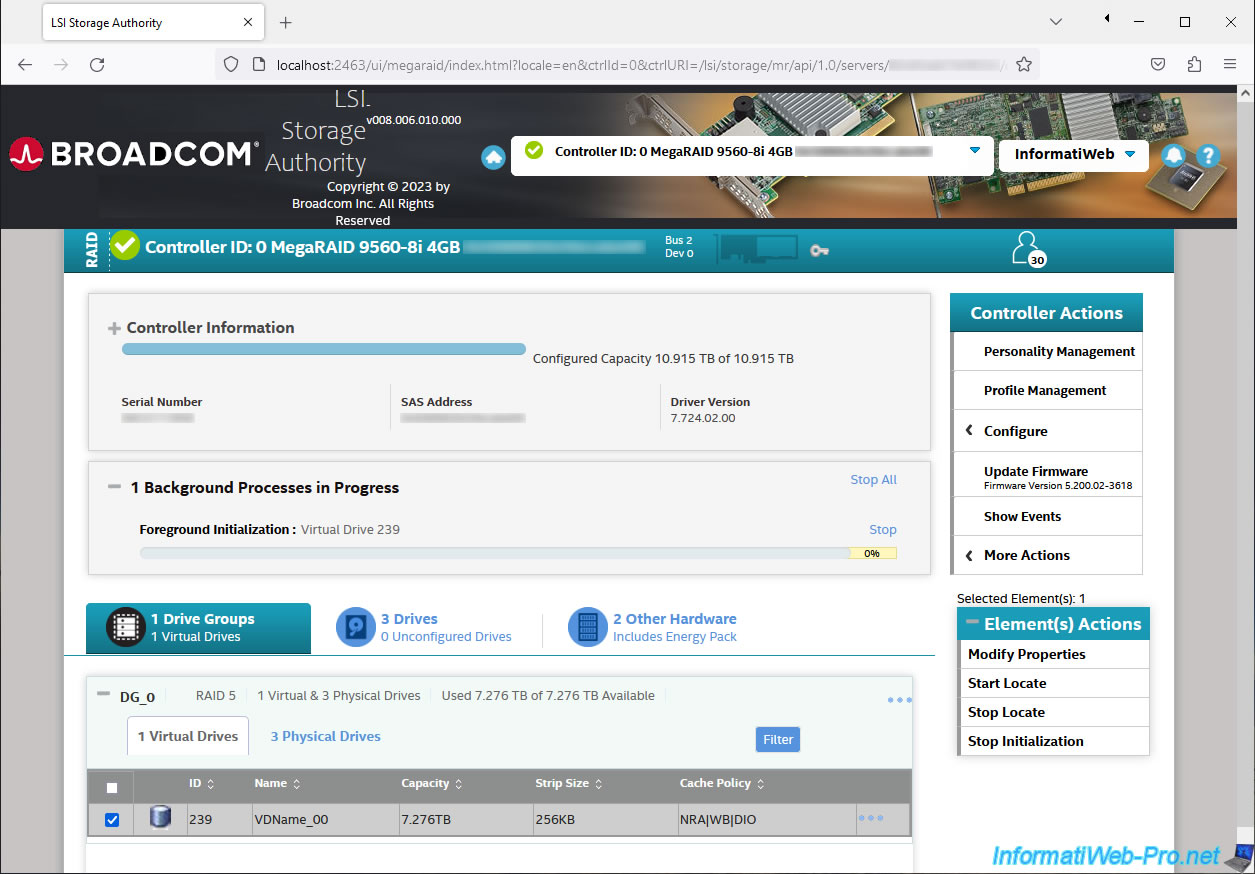Collapse the Background Processes in Progress section
1255x874 pixels.
click(x=115, y=487)
